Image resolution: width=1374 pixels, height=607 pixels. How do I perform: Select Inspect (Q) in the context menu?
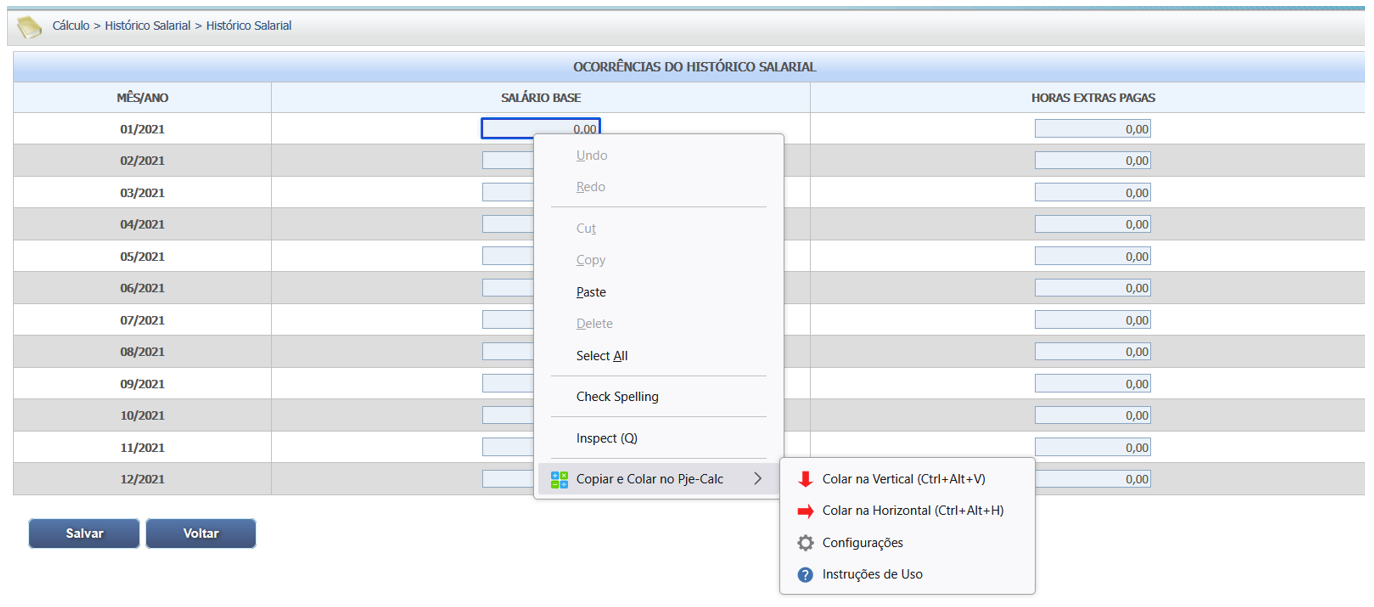(606, 438)
